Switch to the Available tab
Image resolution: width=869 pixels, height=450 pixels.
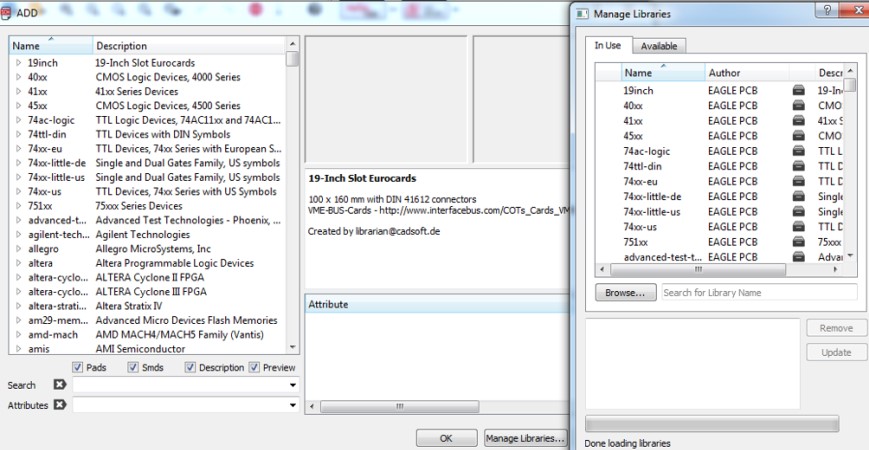pyautogui.click(x=659, y=46)
